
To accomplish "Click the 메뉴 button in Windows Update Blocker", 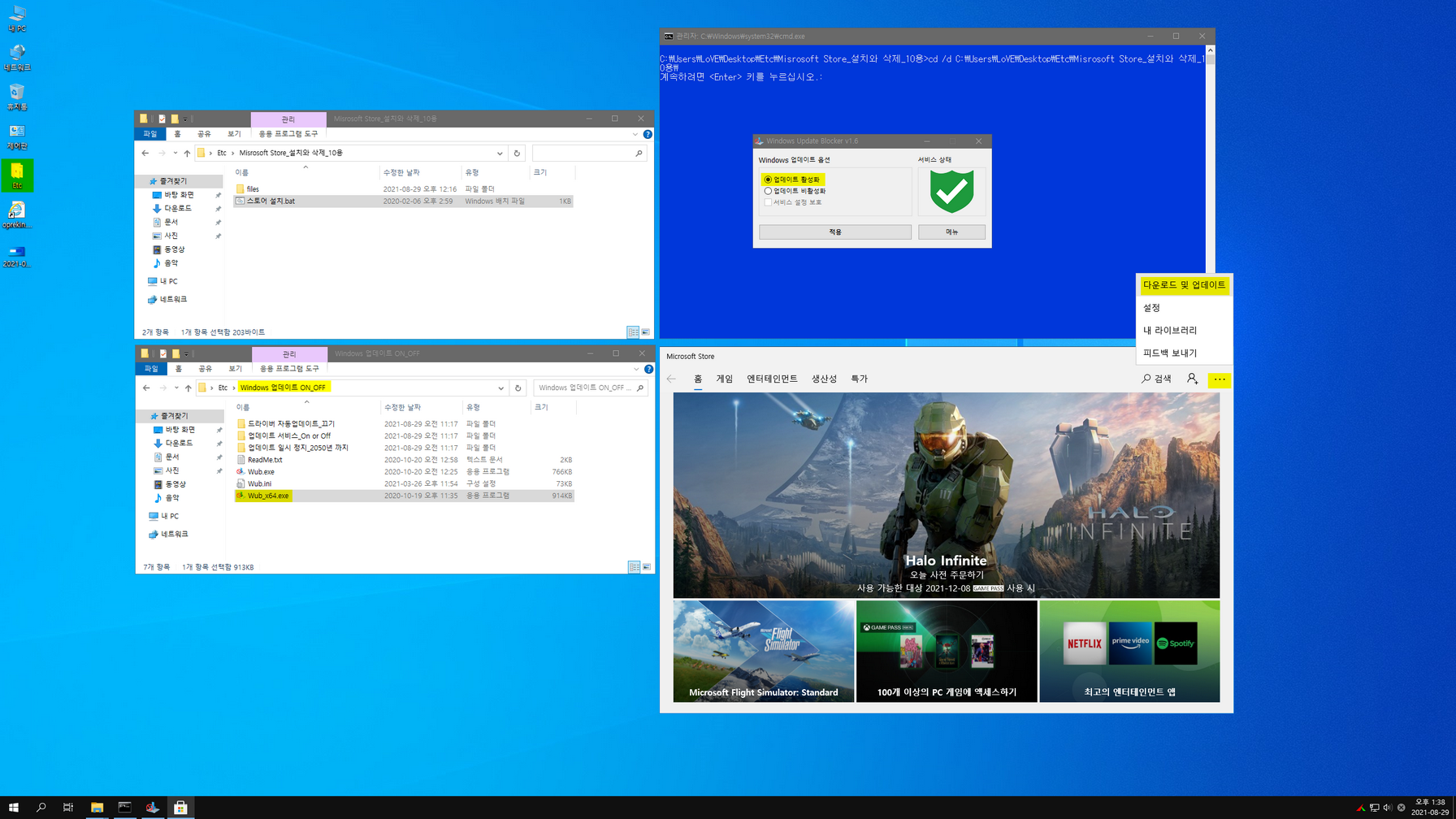I will pyautogui.click(x=951, y=232).
